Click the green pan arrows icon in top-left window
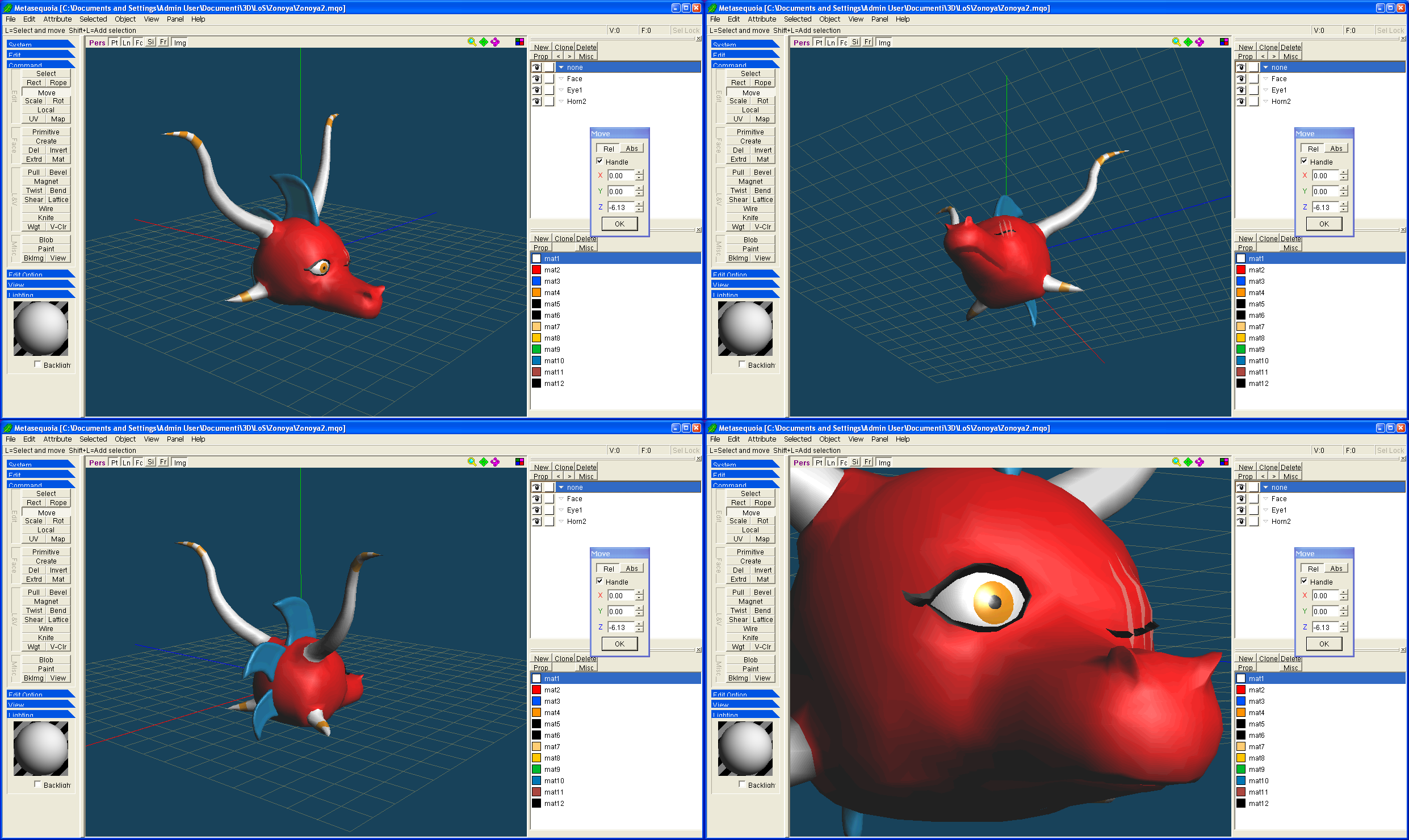The width and height of the screenshot is (1409, 840). coord(484,42)
